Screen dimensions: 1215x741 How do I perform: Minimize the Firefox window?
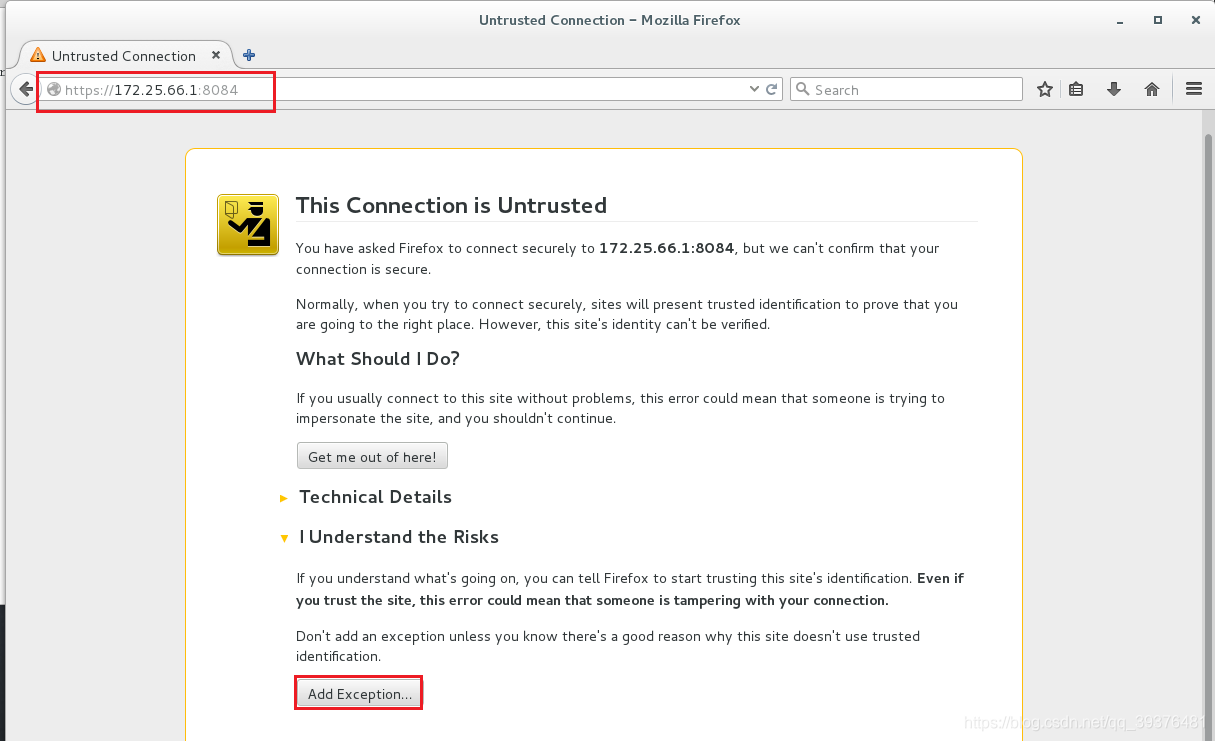coord(1122,20)
